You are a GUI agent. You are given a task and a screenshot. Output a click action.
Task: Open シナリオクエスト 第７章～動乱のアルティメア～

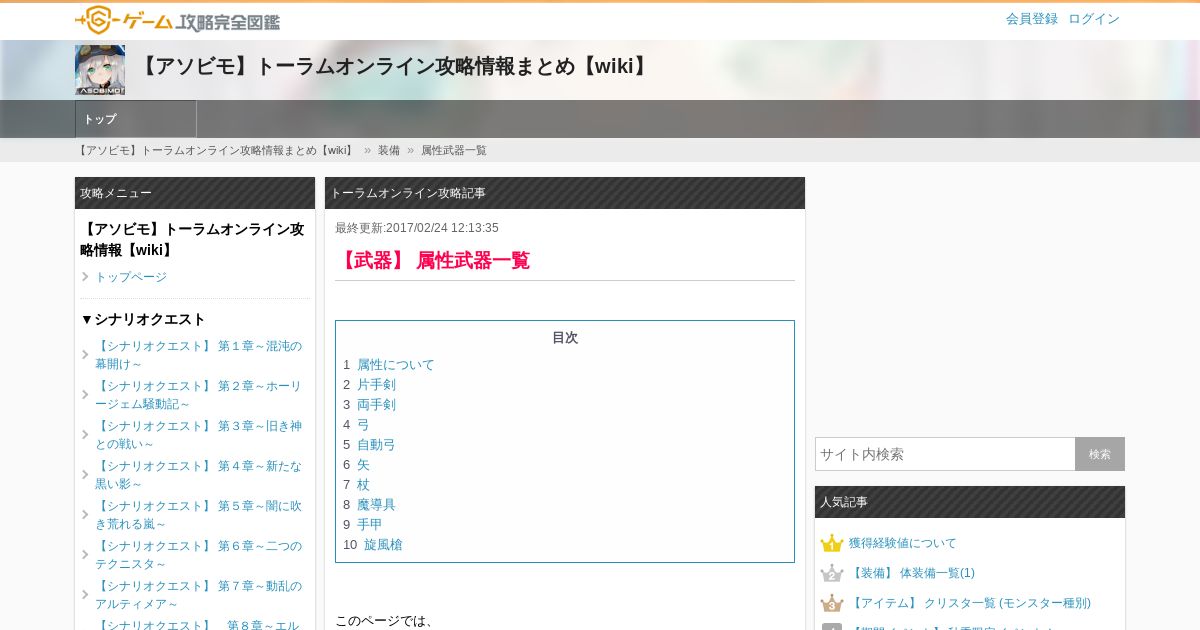[198, 595]
